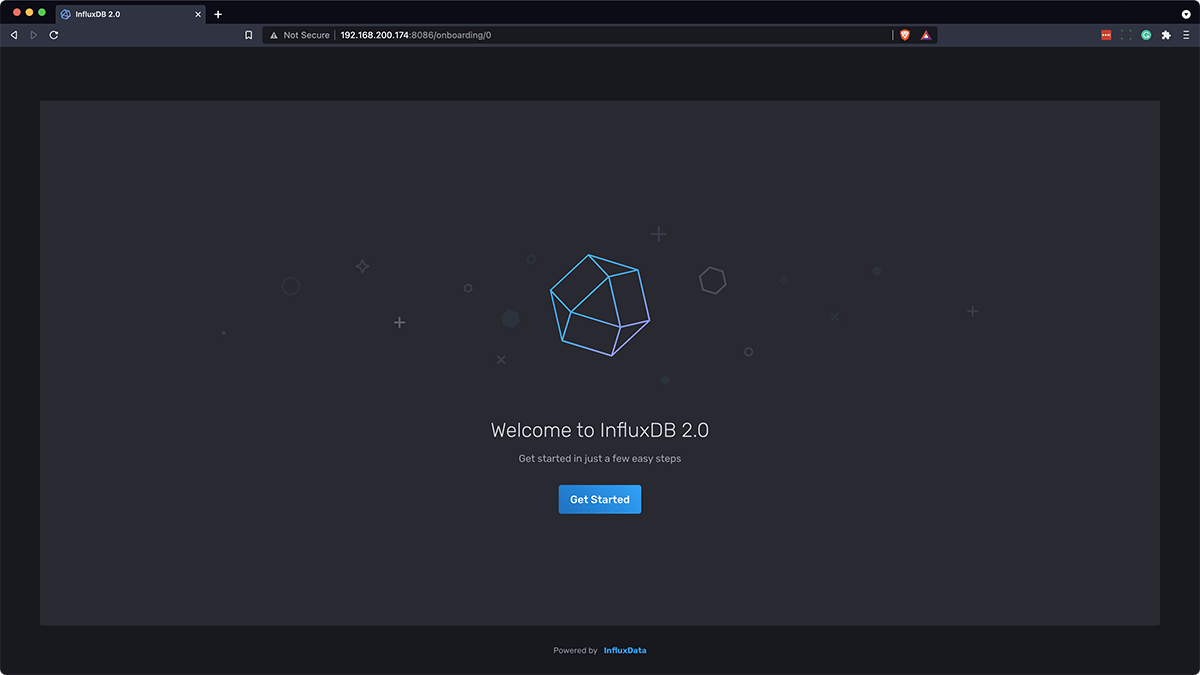The image size is (1200, 675).
Task: Click the browser forward arrow
Action: [34, 35]
